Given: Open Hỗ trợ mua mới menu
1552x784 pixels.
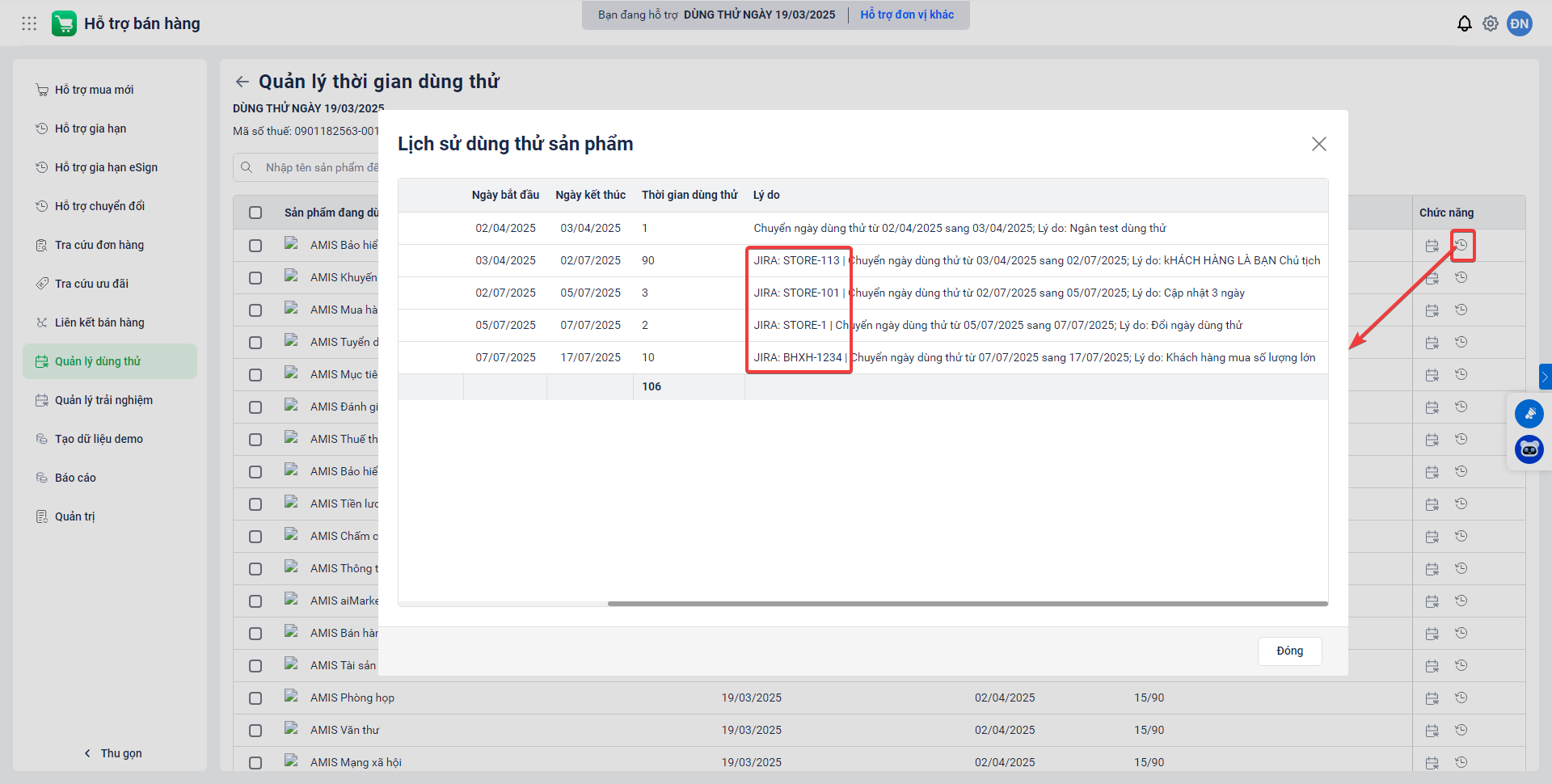Looking at the screenshot, I should tap(110, 90).
